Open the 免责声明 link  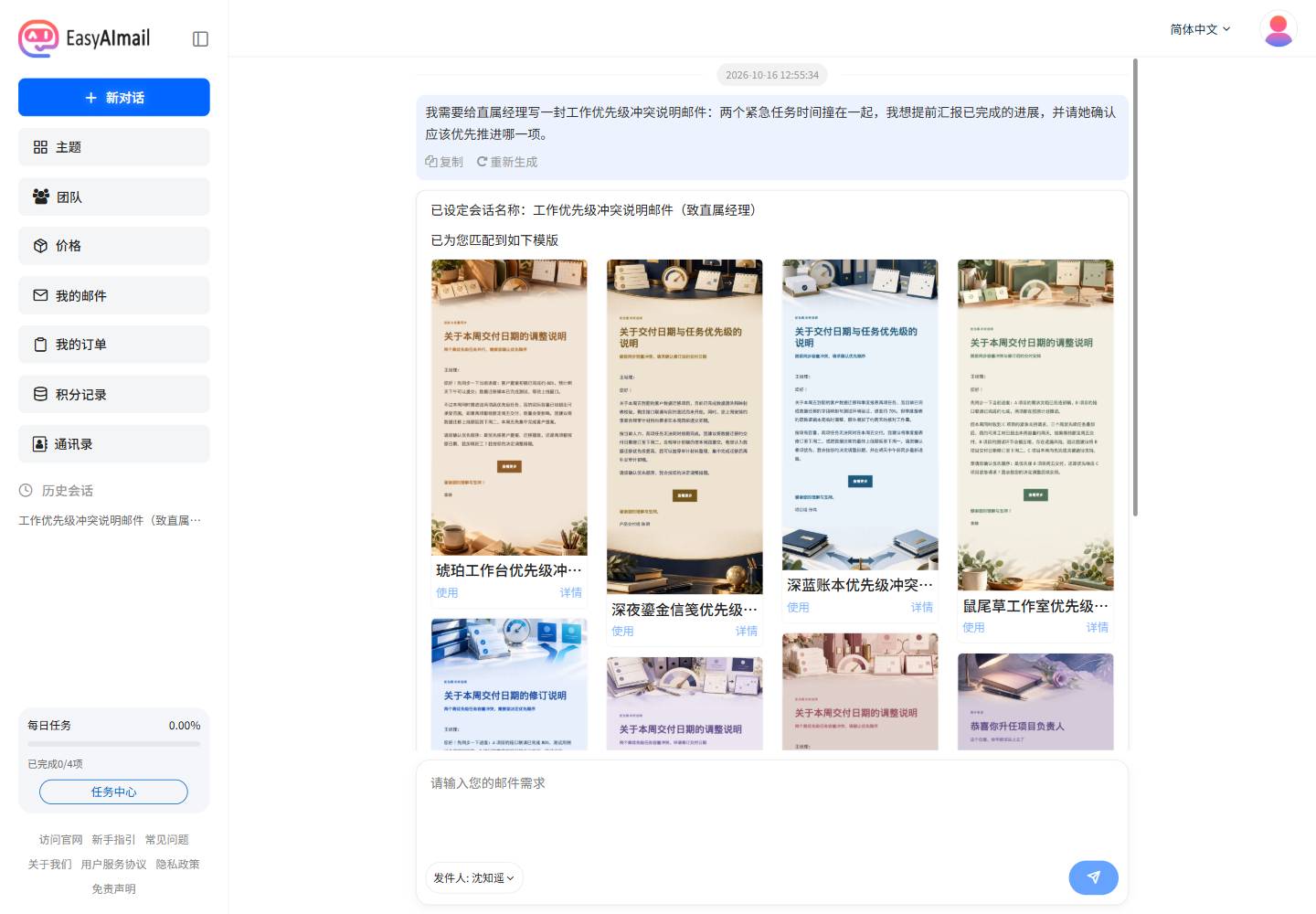click(113, 888)
